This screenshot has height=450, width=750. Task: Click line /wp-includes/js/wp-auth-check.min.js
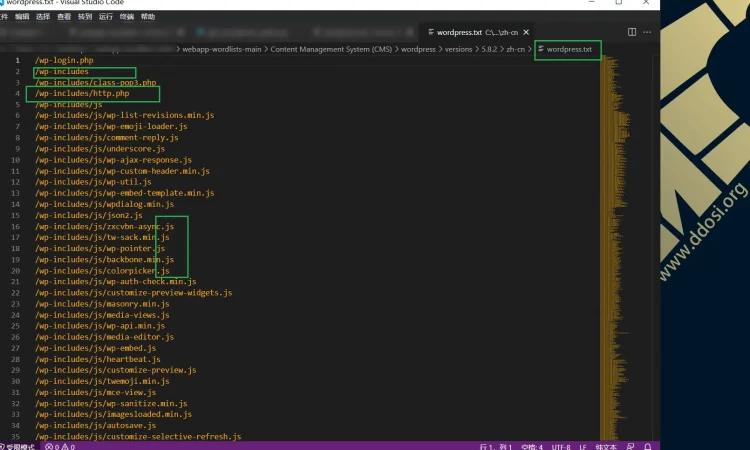pos(115,281)
